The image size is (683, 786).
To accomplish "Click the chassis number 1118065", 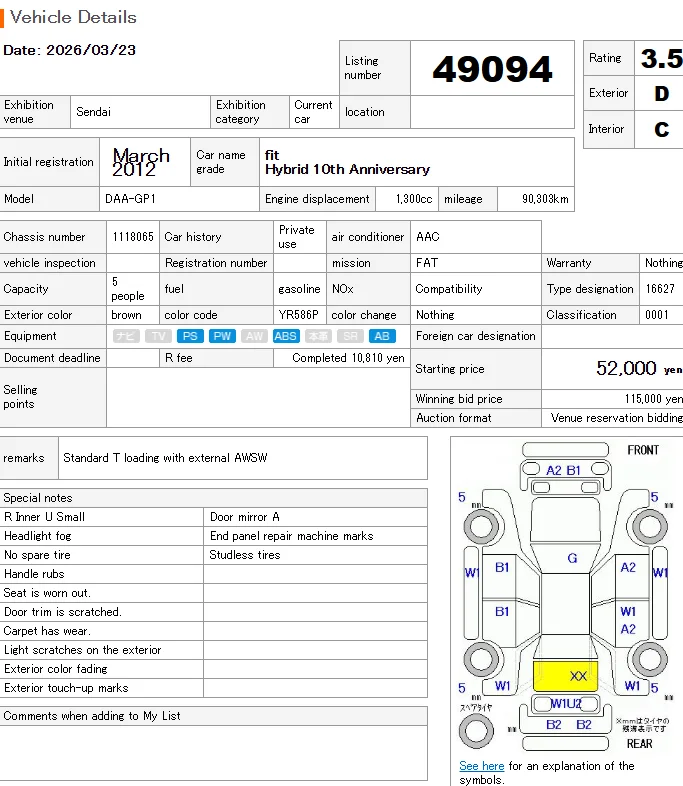I will click(x=133, y=237).
